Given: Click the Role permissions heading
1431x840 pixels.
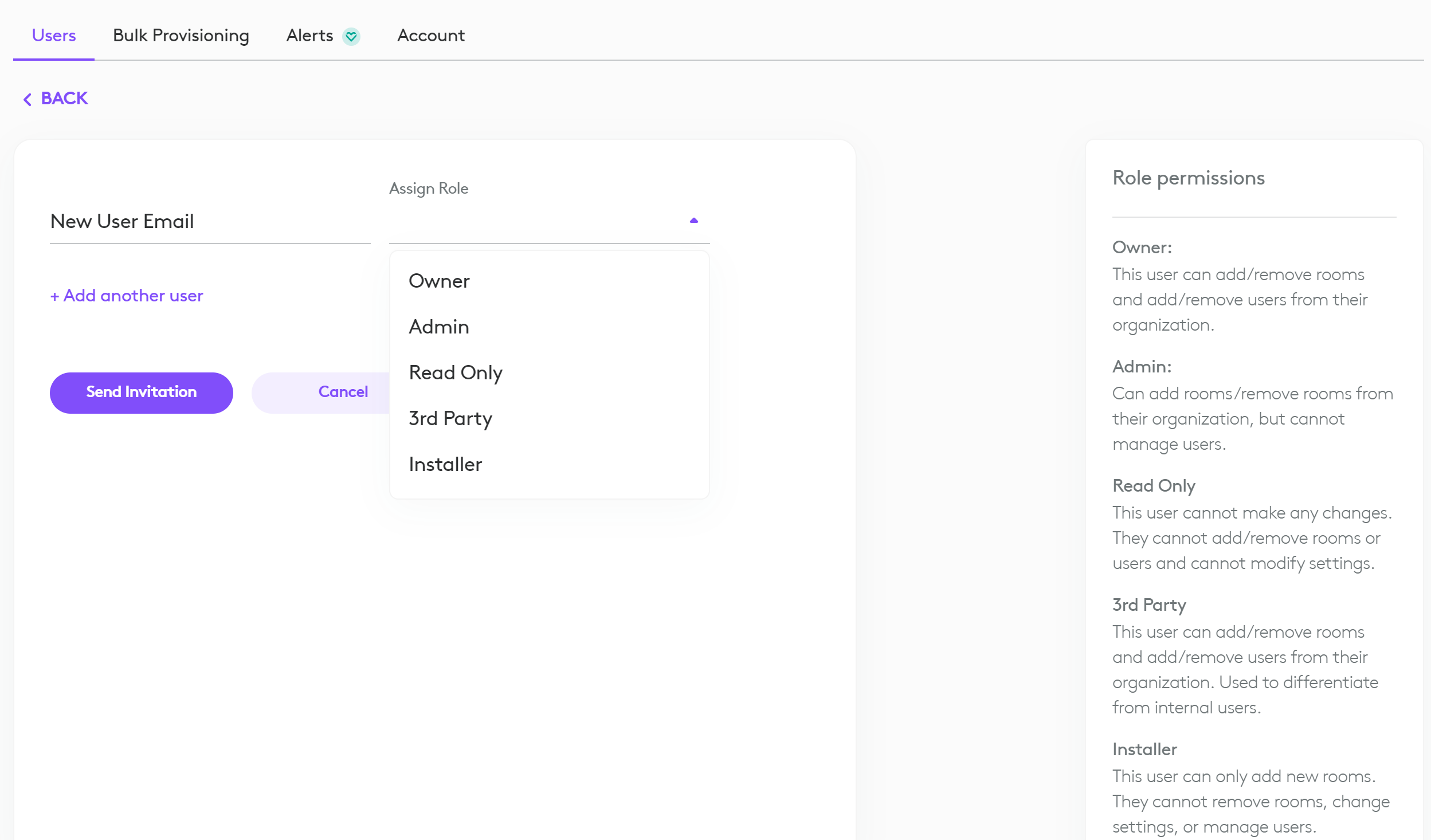Looking at the screenshot, I should point(1188,178).
